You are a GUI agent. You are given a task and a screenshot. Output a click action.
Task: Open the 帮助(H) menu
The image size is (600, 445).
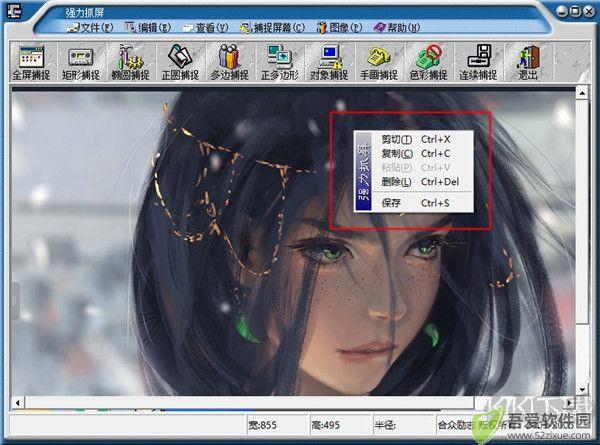coord(397,28)
